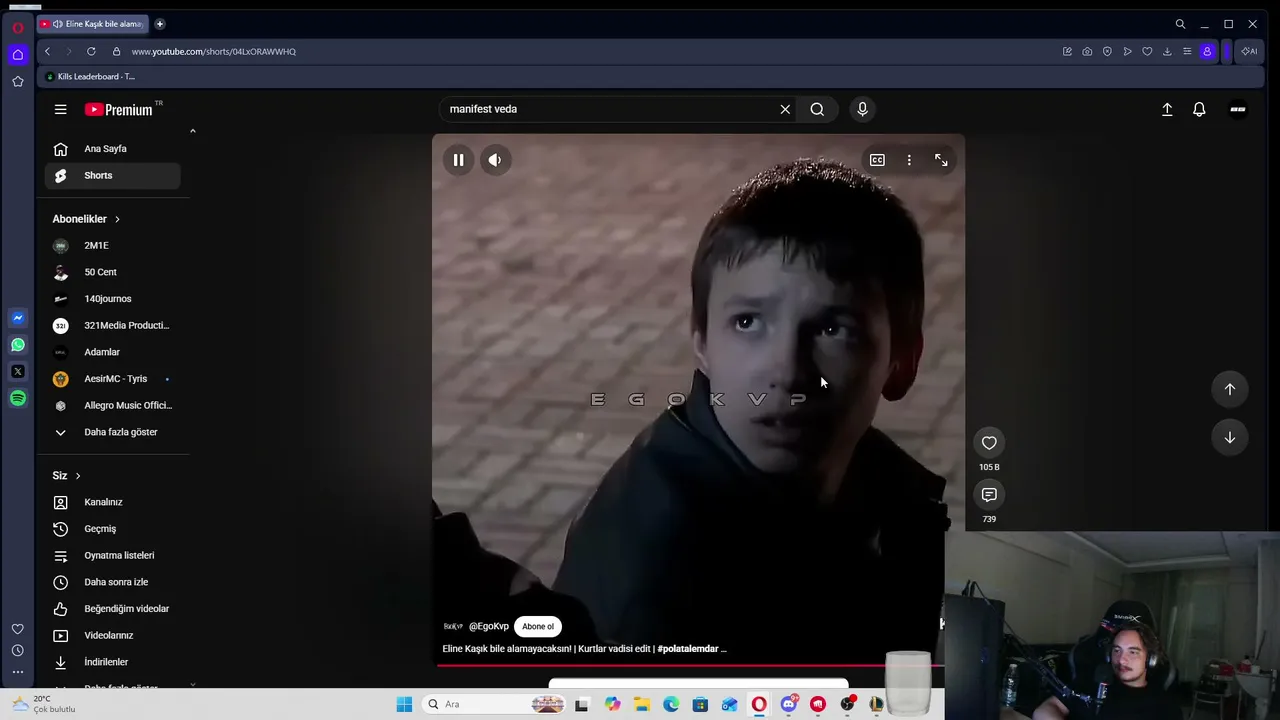This screenshot has height=720, width=1280.
Task: Like the Short with heart icon
Action: (989, 443)
